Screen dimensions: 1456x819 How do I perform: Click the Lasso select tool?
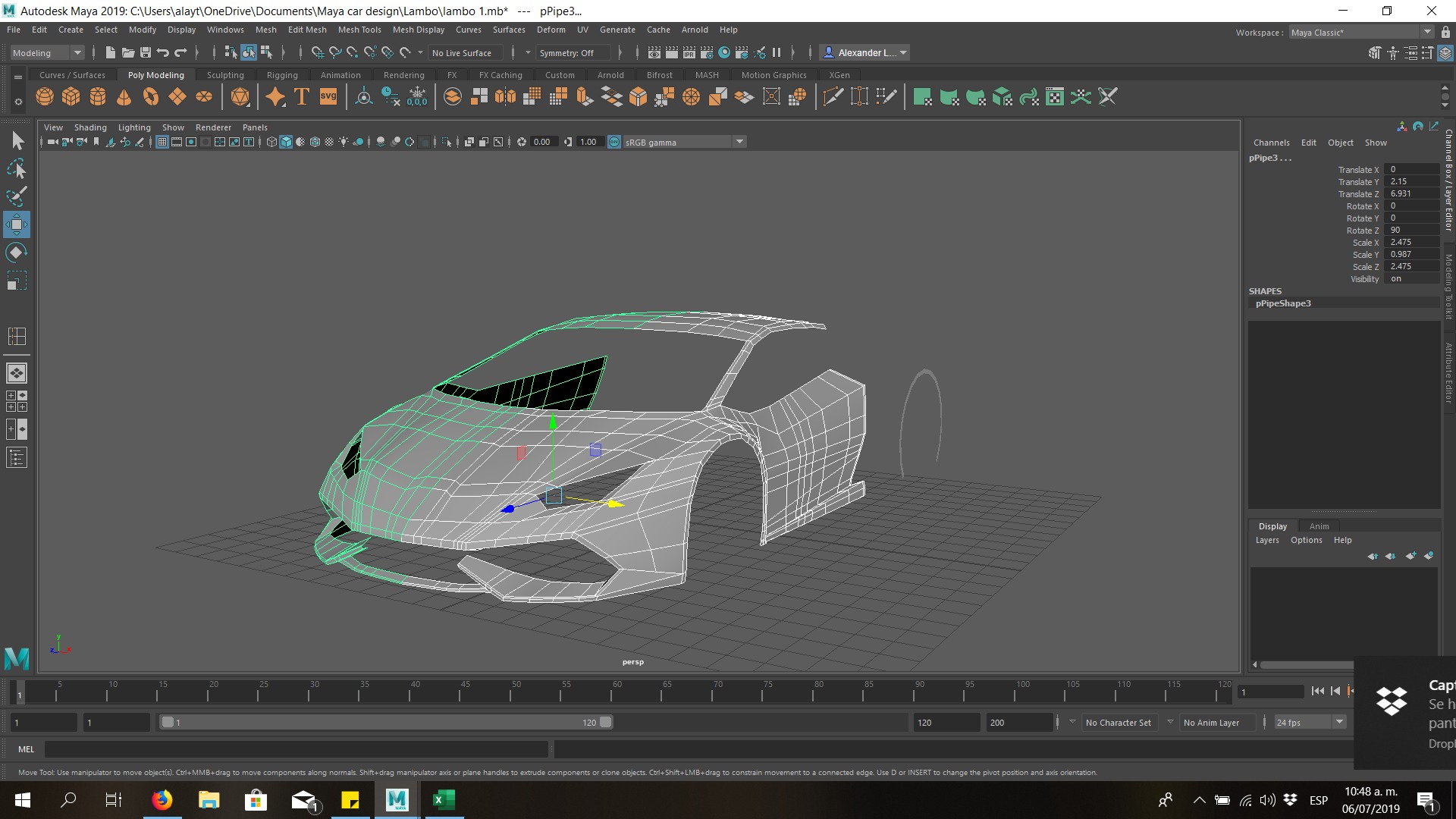coord(16,168)
